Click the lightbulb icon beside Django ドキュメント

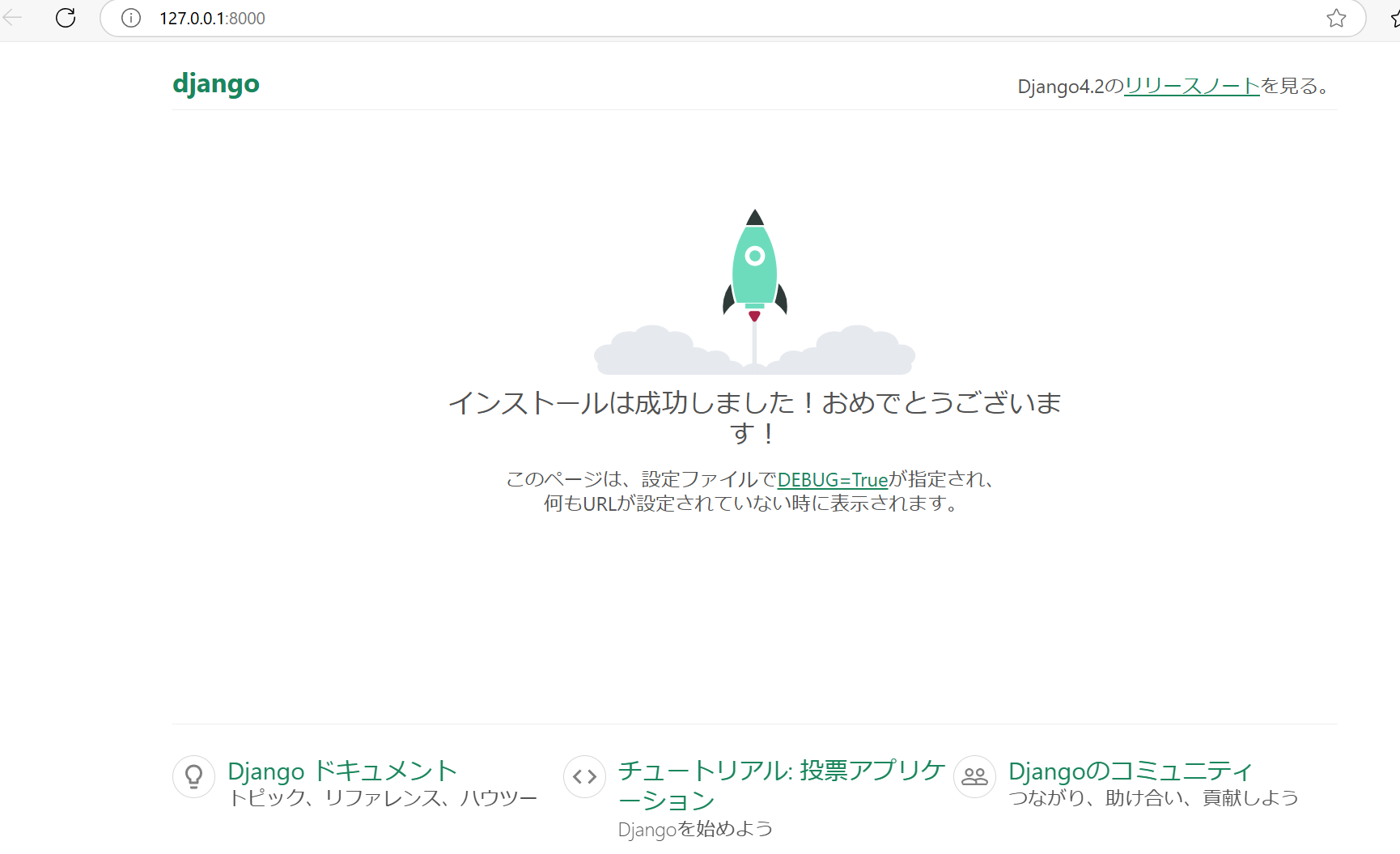click(x=193, y=776)
